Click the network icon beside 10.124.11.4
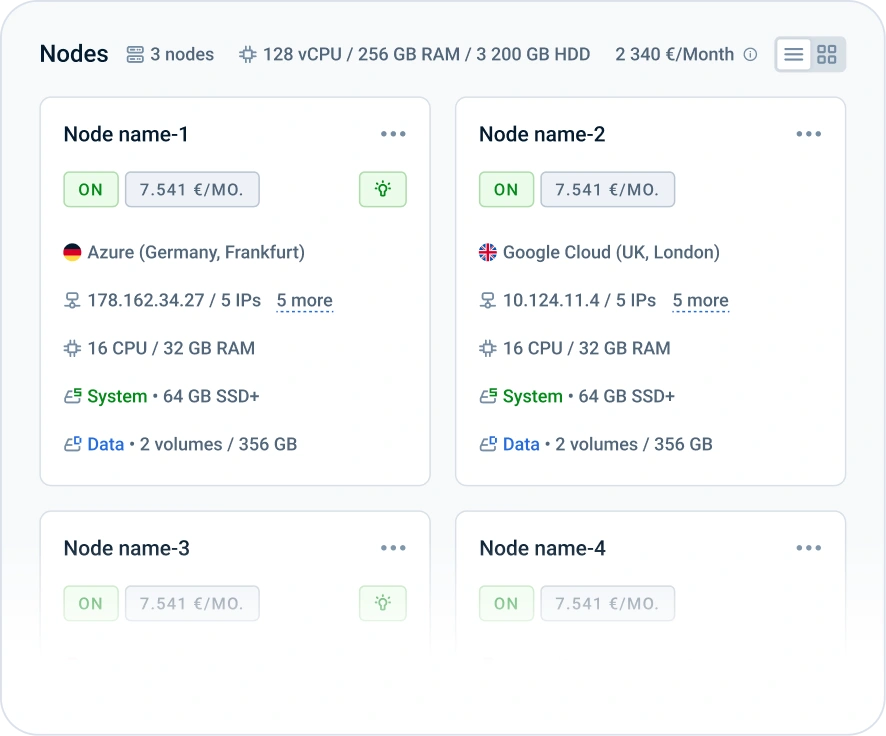Screen dimensions: 886x736 tap(487, 301)
